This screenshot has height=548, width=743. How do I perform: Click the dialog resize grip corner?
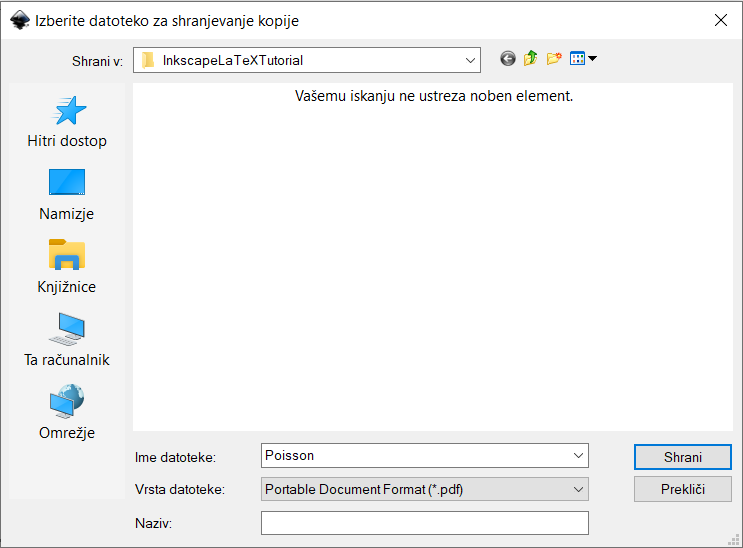coord(735,540)
